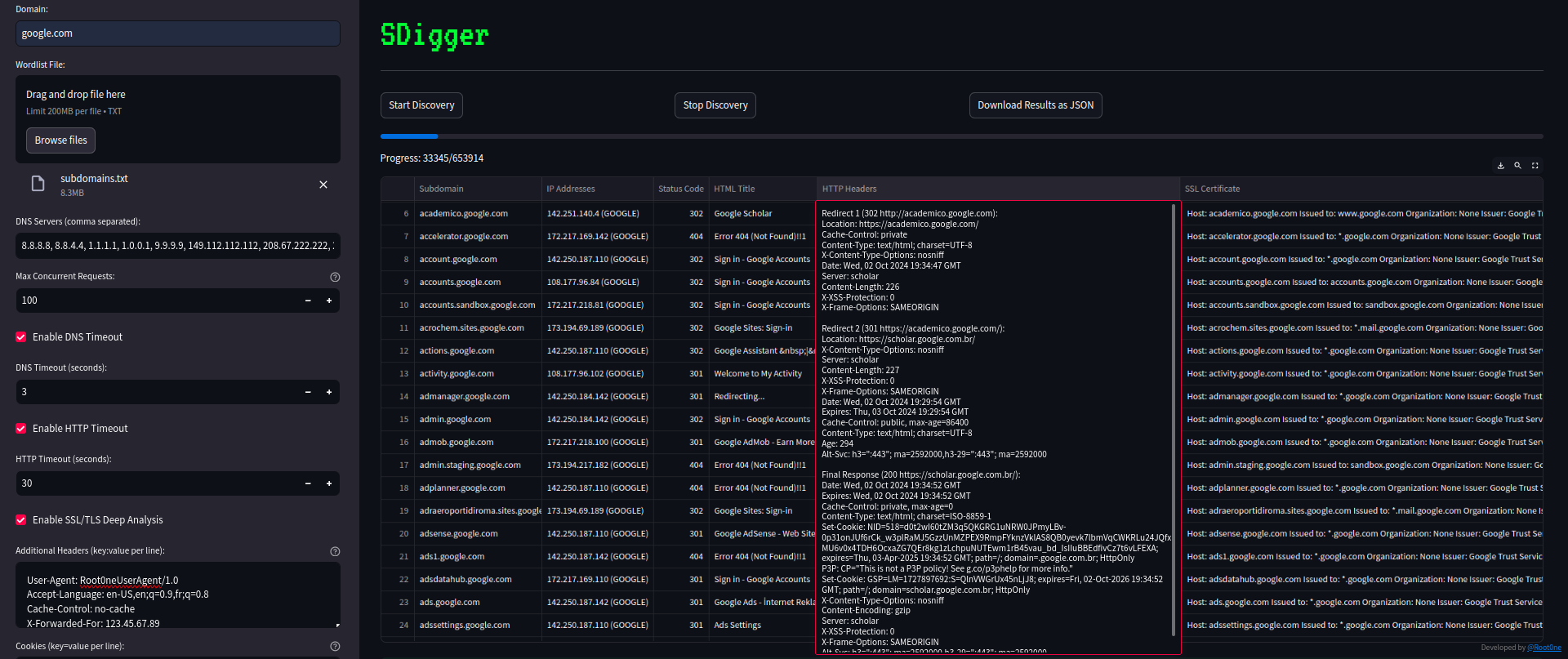Click IP cell 108.177.96.84 (GOOGLE)
This screenshot has height=659, width=1568.
click(x=597, y=282)
